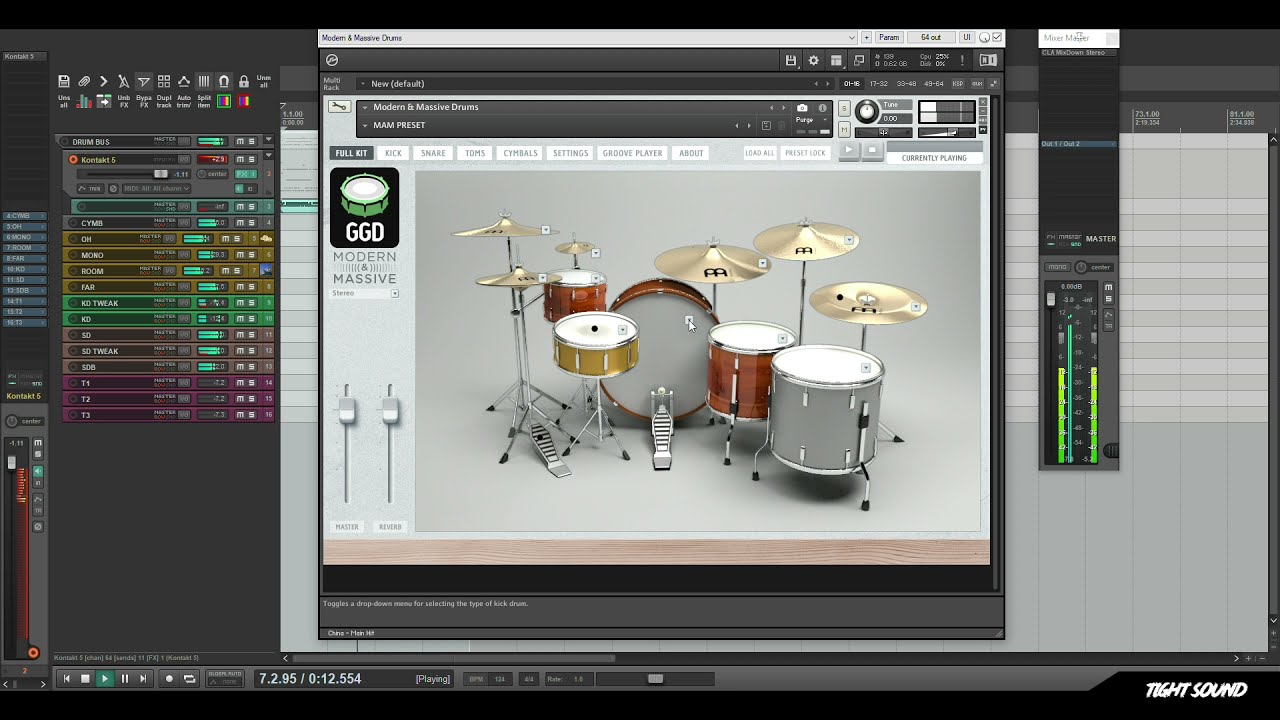Image resolution: width=1280 pixels, height=720 pixels.
Task: Click the Bypa FX toolbar button
Action: click(144, 101)
